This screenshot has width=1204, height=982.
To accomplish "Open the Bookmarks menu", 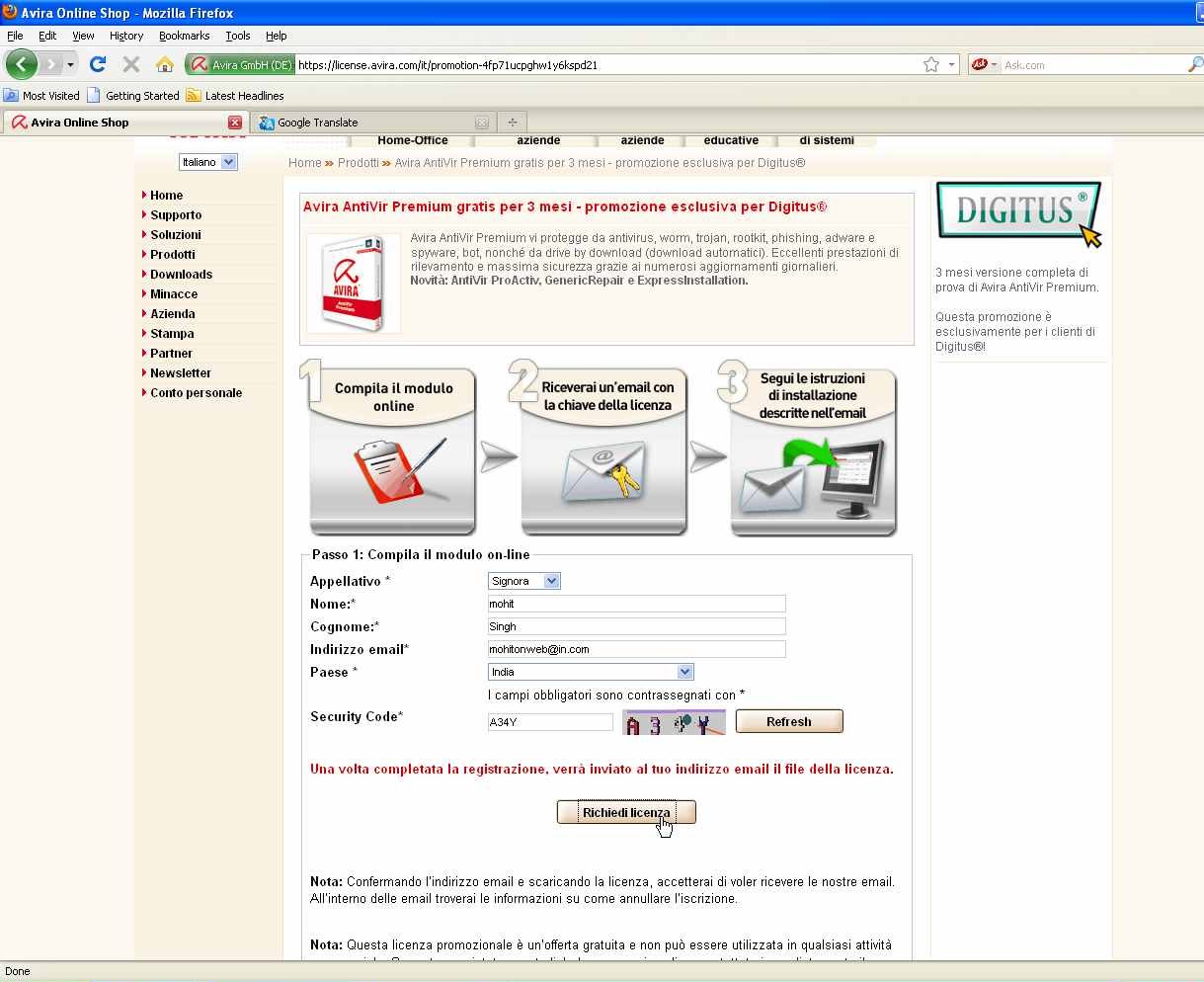I will (x=184, y=36).
